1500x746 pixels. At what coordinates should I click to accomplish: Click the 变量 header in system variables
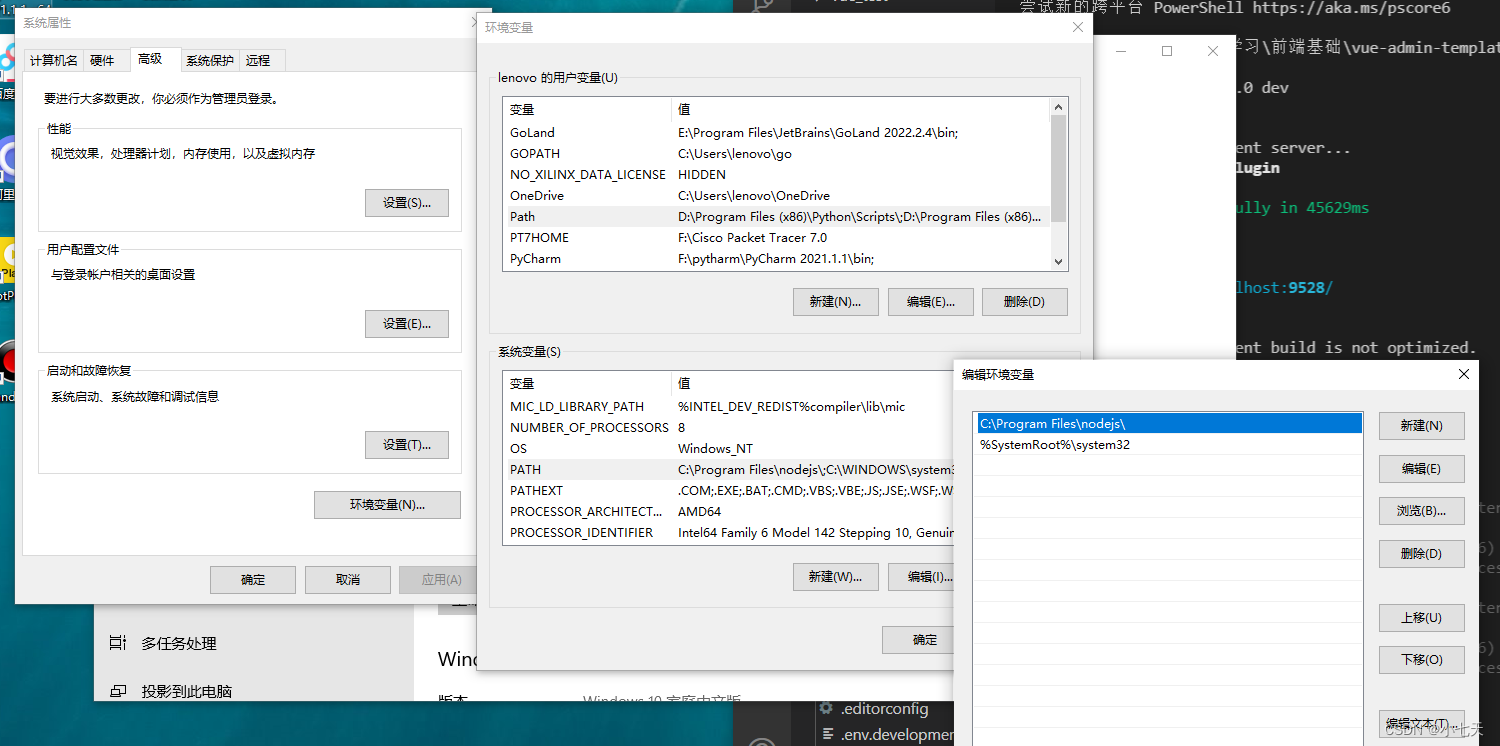[x=588, y=383]
